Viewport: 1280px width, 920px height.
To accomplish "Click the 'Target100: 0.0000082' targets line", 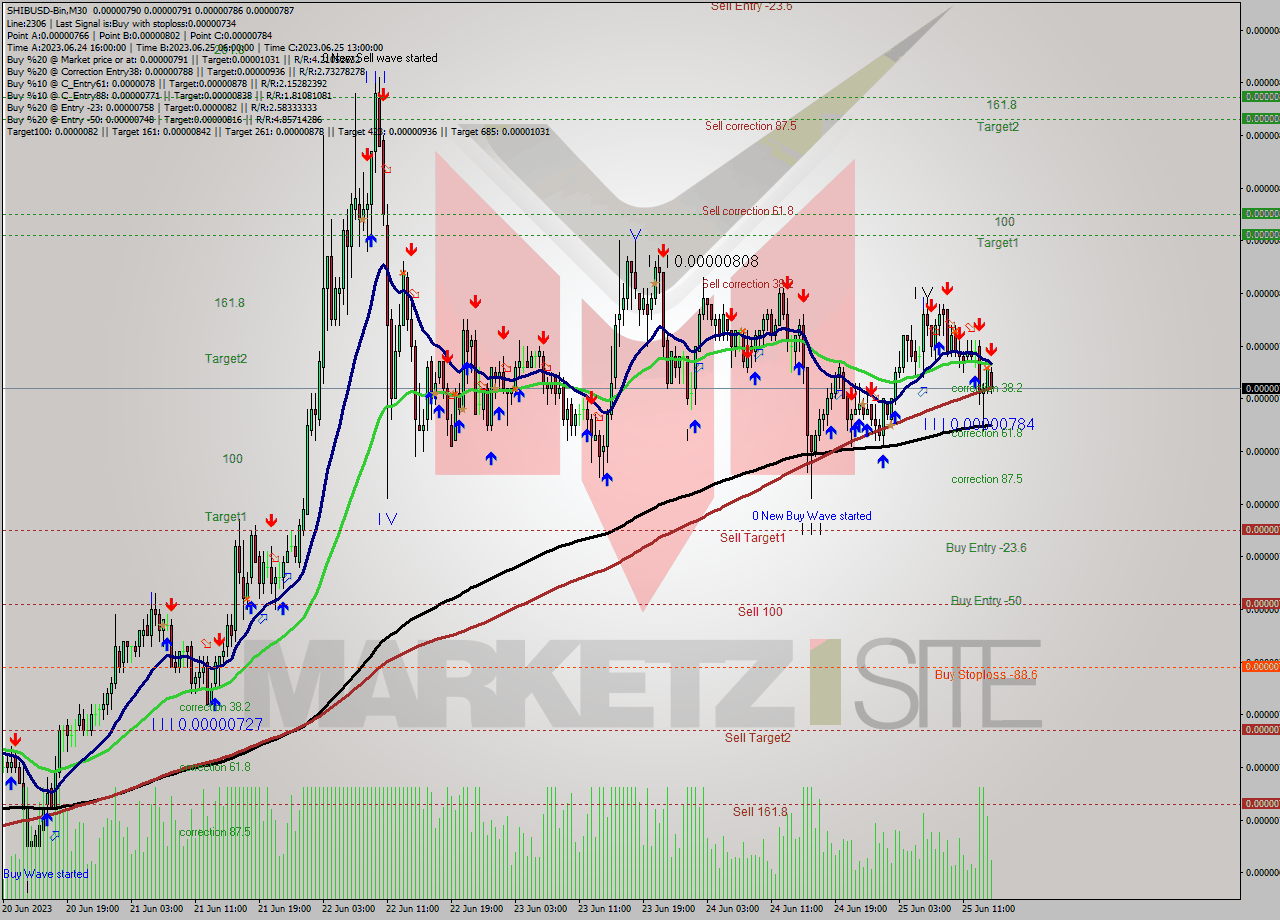I will tap(278, 131).
